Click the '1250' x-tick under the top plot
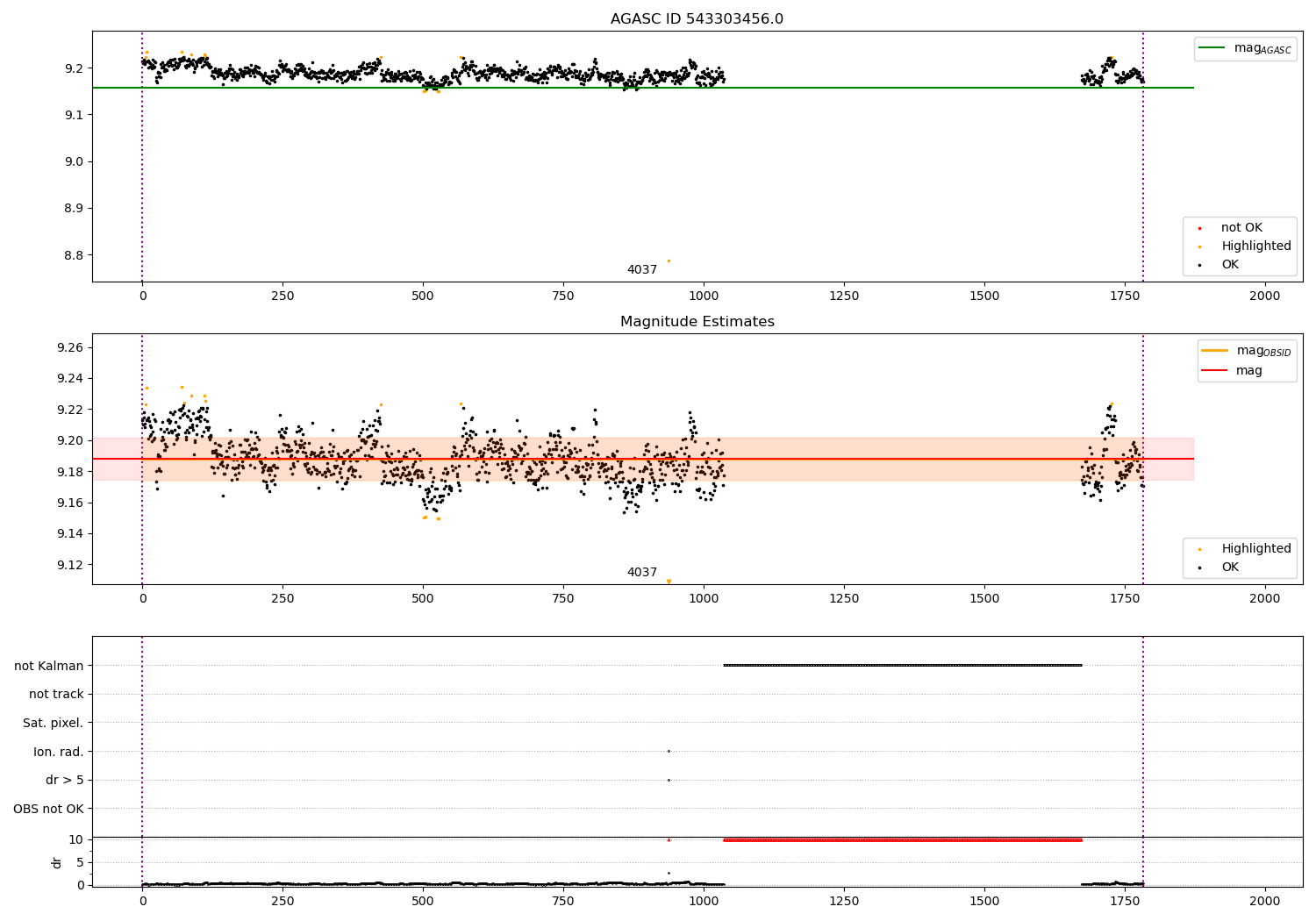This screenshot has height=921, width=1316. [x=844, y=296]
